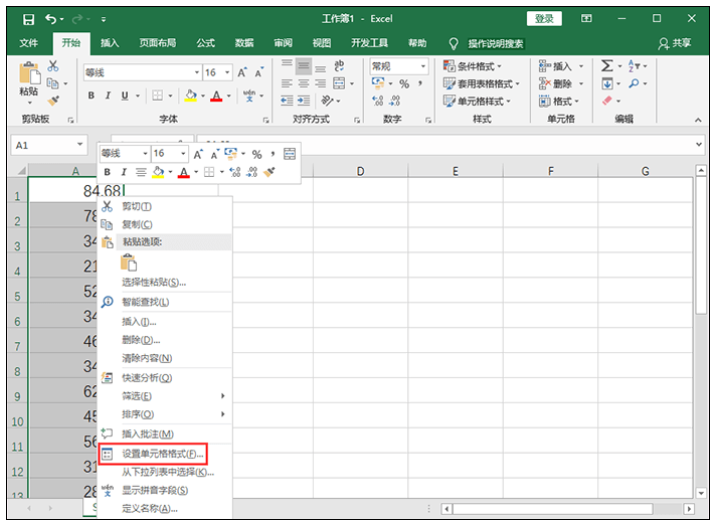
Task: Click the Sort and Filter icon
Action: pyautogui.click(x=633, y=66)
